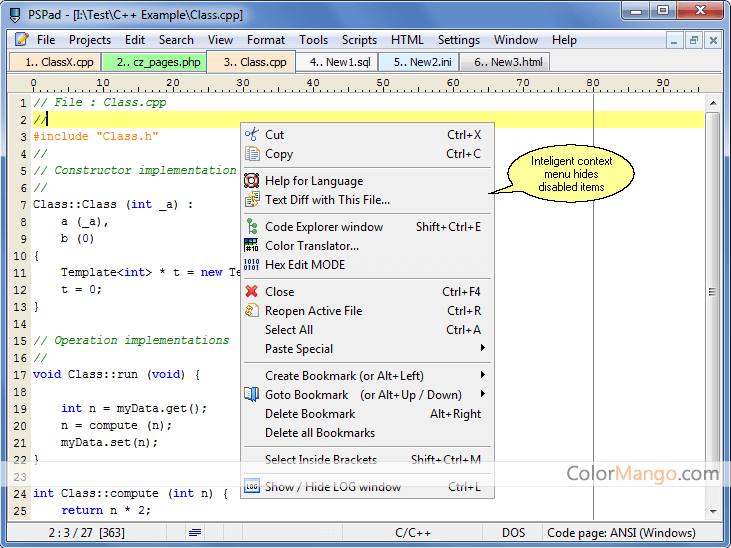
Task: Open Code Explorer window via its tree icon
Action: (252, 227)
